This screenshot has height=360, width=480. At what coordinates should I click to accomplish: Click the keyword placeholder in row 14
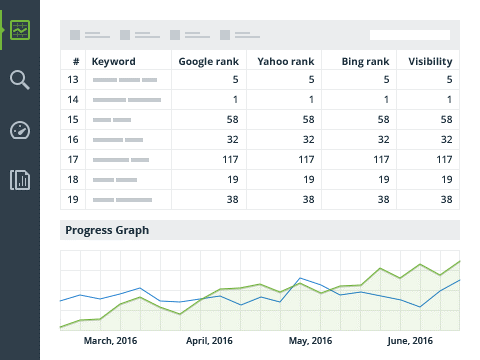click(127, 100)
